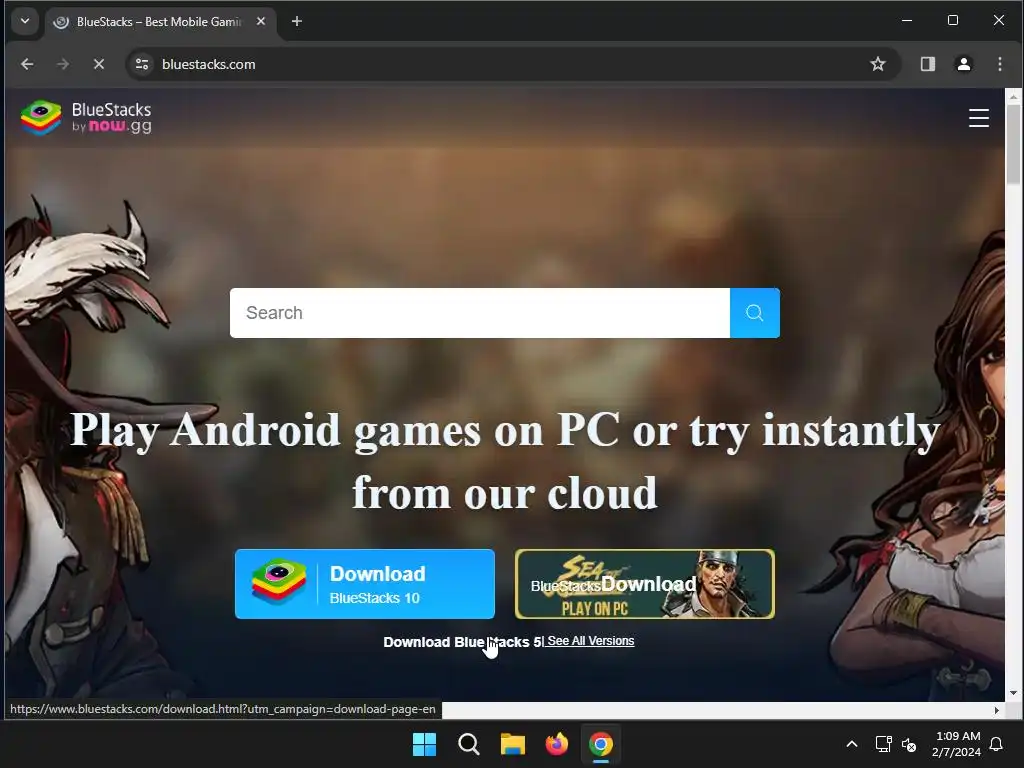Open the tab search dropdown arrow

point(25,21)
